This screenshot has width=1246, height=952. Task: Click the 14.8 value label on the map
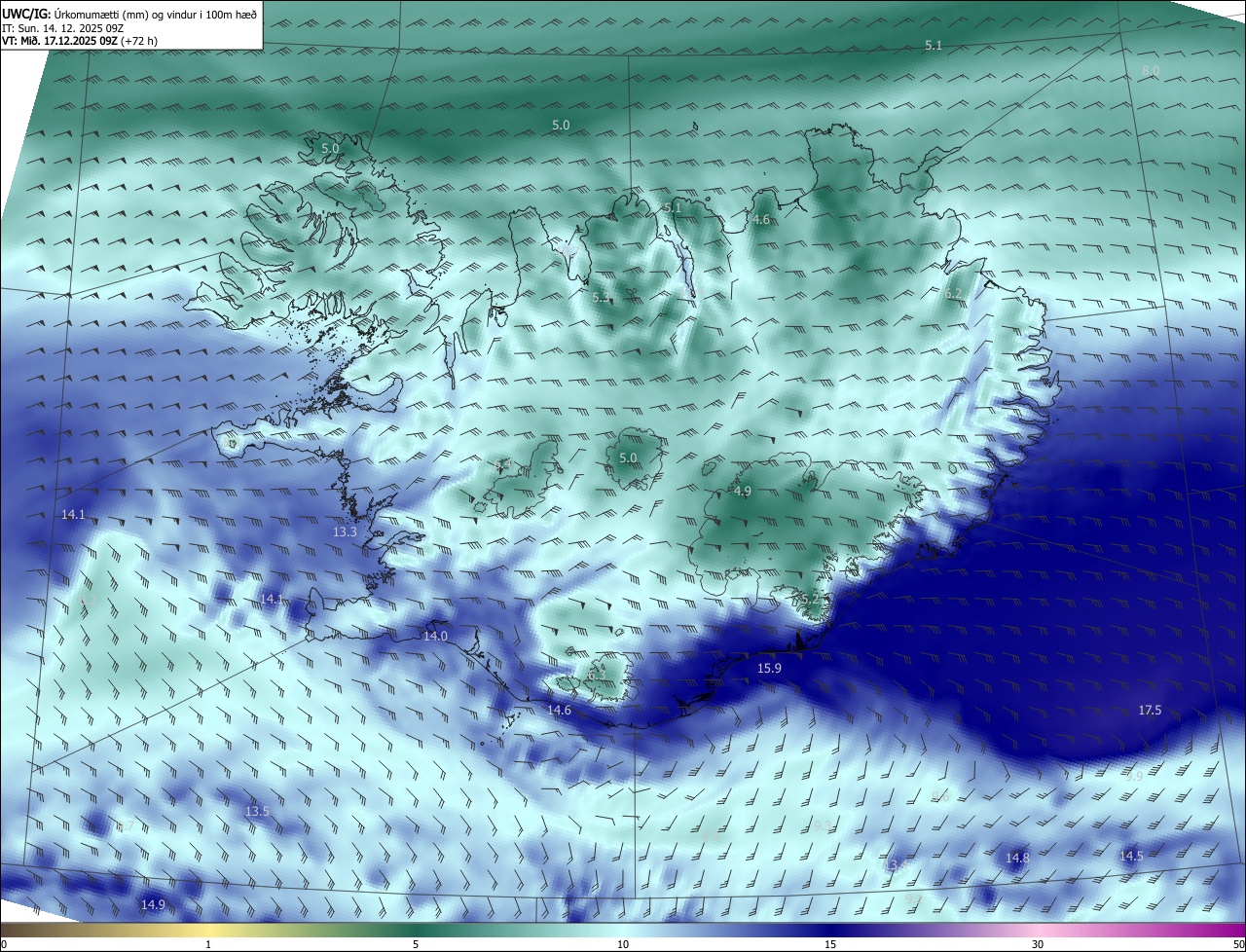1017,858
